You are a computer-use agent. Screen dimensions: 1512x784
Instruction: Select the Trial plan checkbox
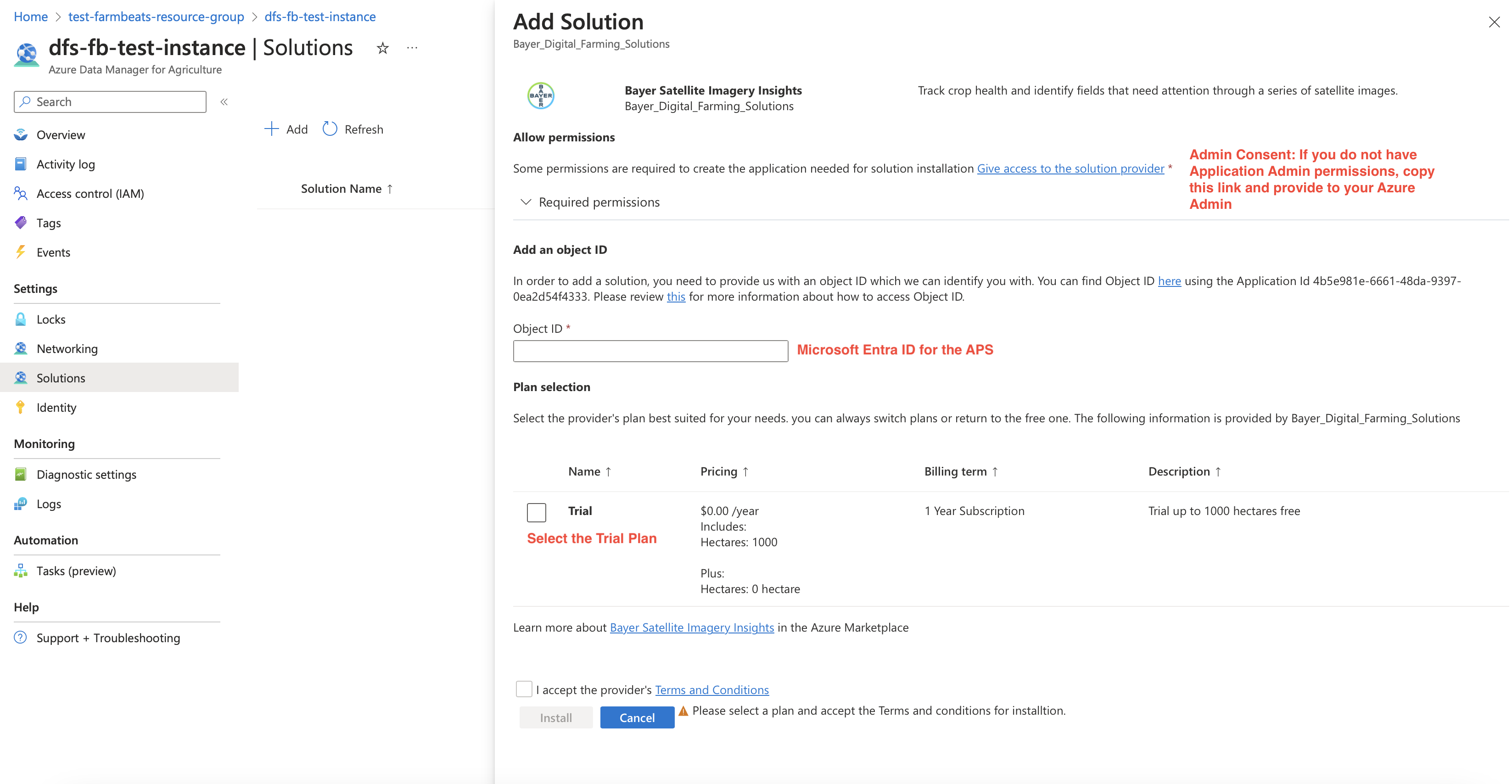[537, 512]
